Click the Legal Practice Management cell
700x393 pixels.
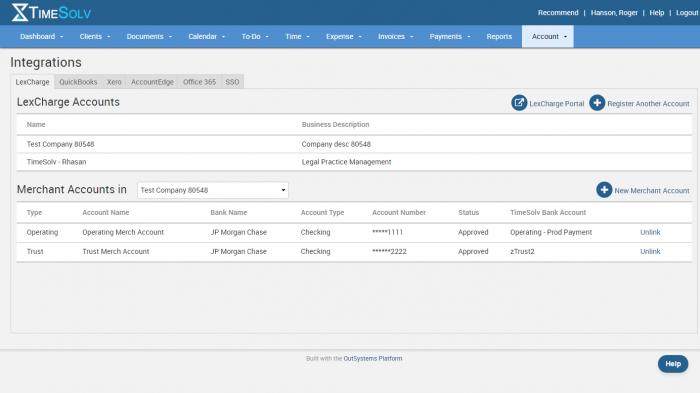tap(346, 162)
